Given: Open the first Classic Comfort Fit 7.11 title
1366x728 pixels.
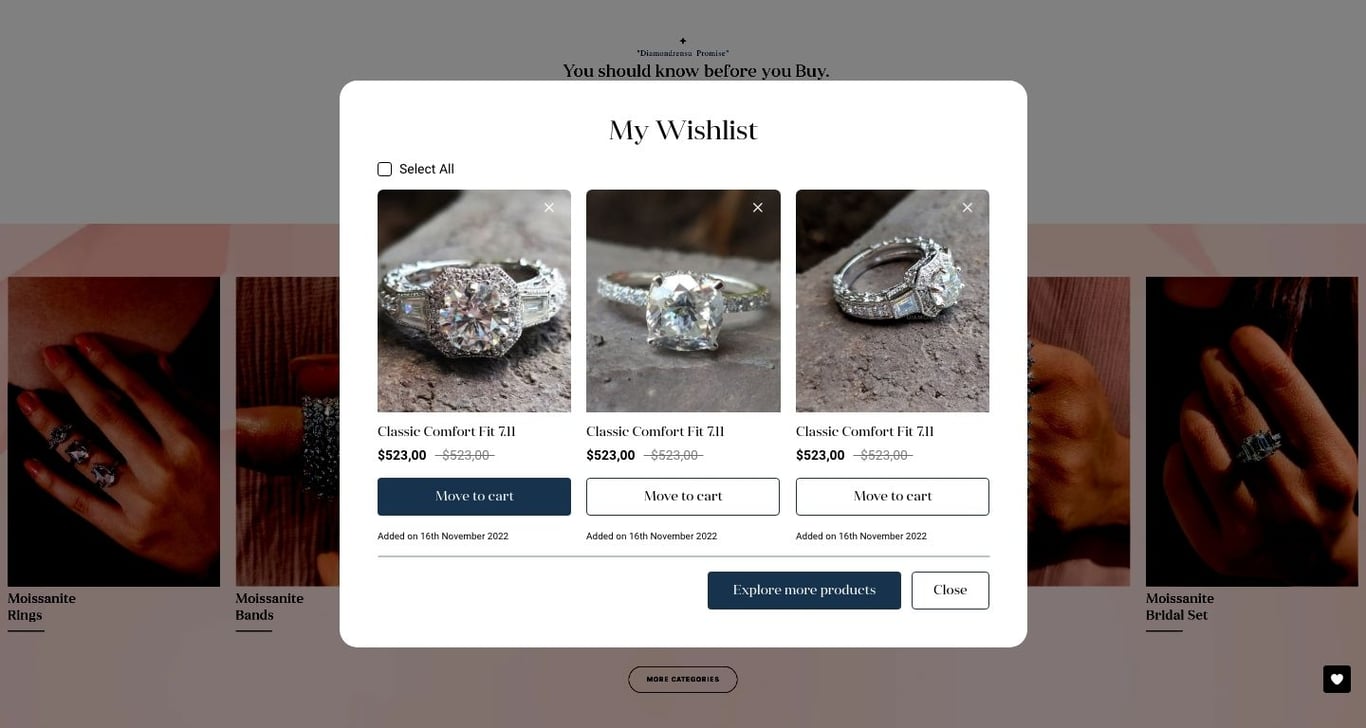Looking at the screenshot, I should 446,432.
